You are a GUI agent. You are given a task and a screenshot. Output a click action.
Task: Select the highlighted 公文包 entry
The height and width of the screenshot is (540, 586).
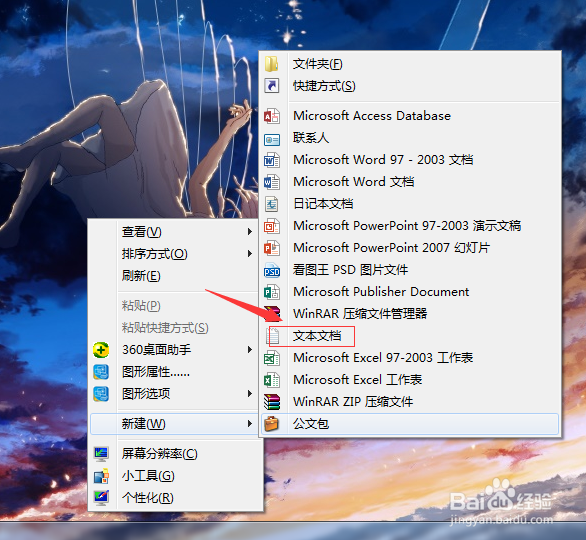tap(410, 424)
